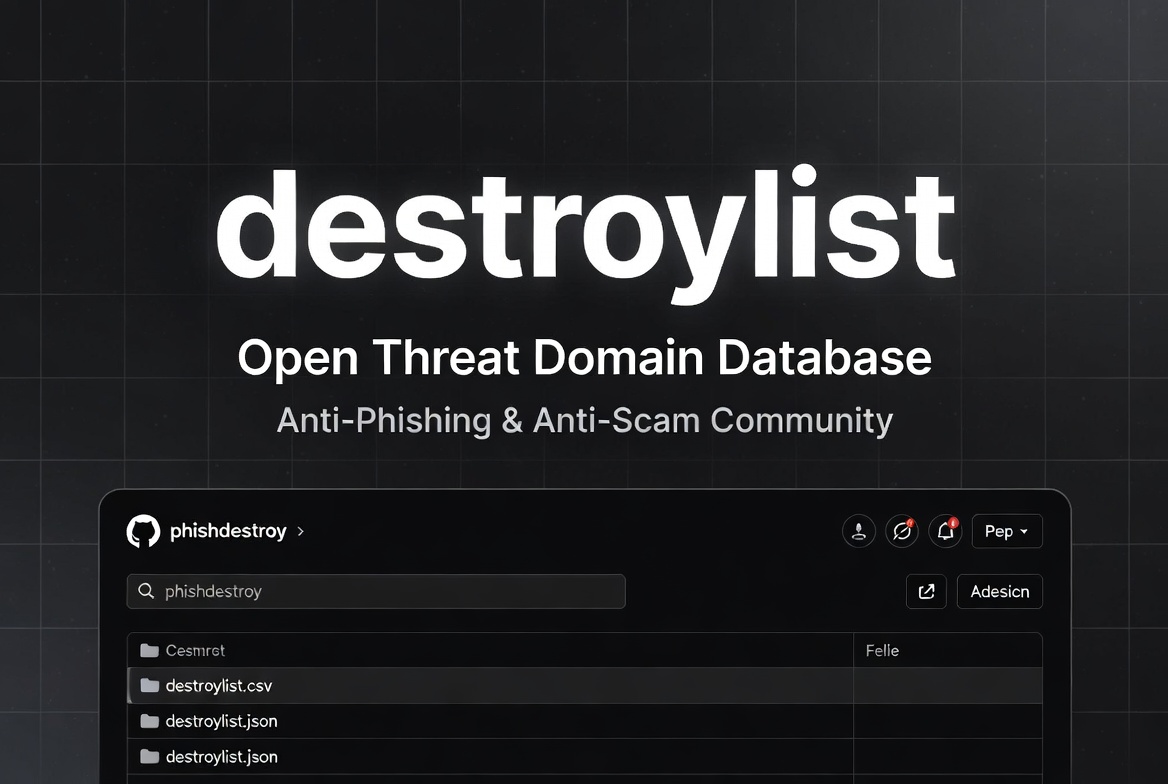Open the dropdown arrow beside Pep
The width and height of the screenshot is (1168, 784).
pyautogui.click(x=1026, y=531)
